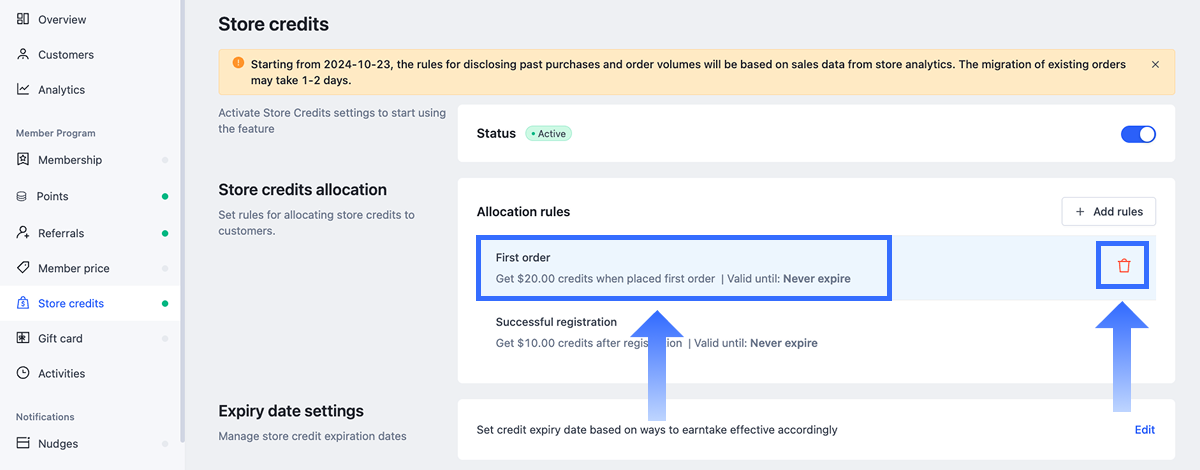
Task: Toggle the Store Credits status switch
Action: (1138, 134)
